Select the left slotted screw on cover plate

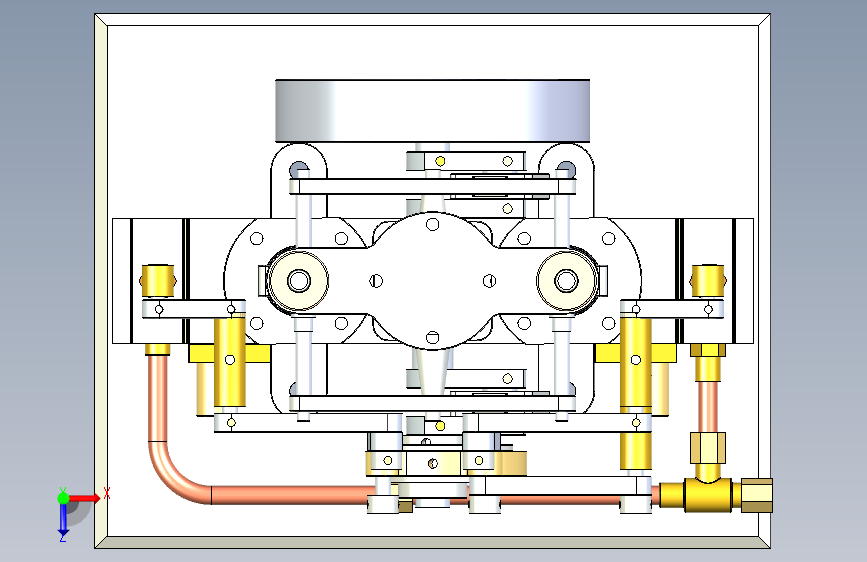pos(376,281)
